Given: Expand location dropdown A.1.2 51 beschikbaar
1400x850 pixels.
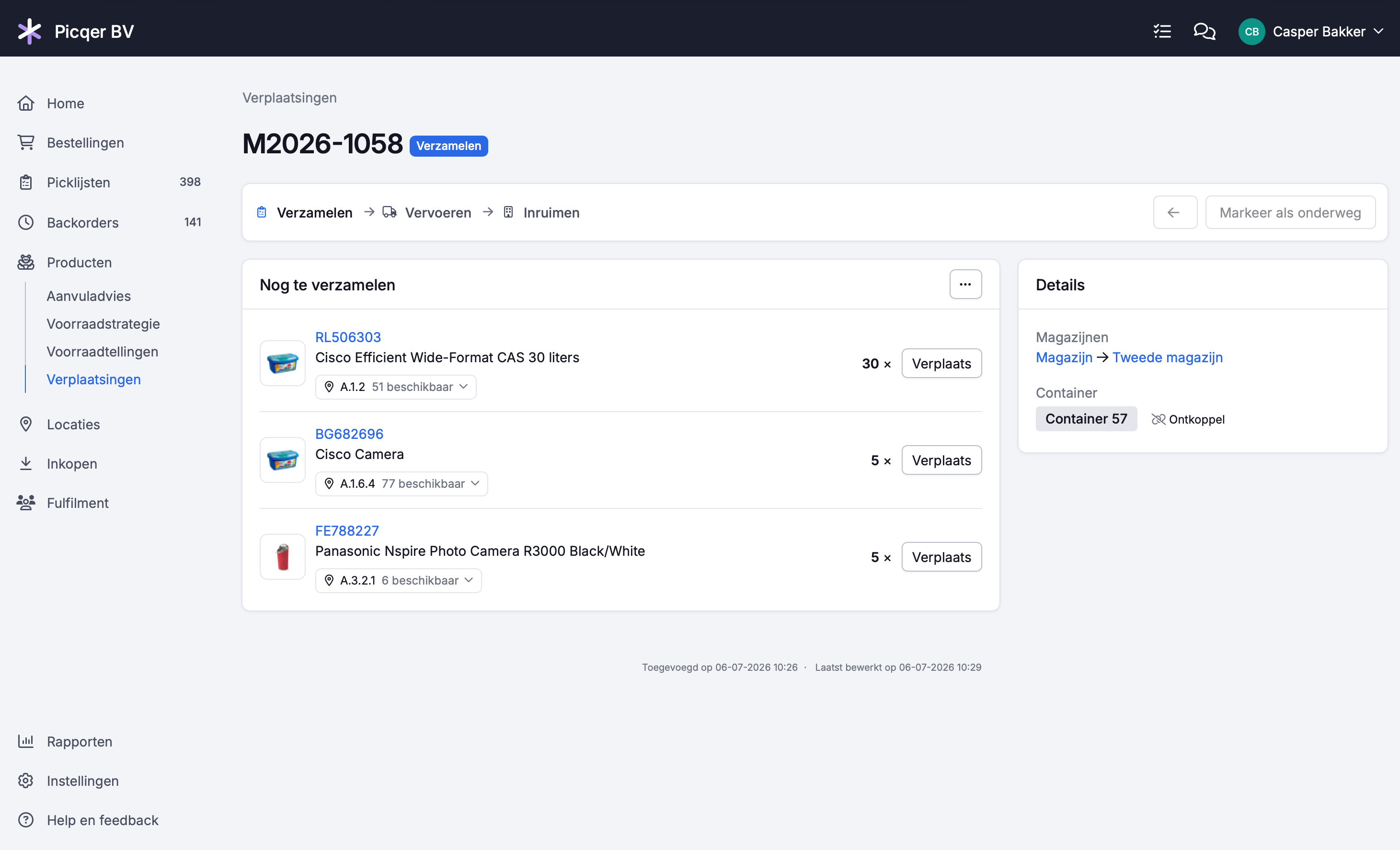Looking at the screenshot, I should point(395,386).
